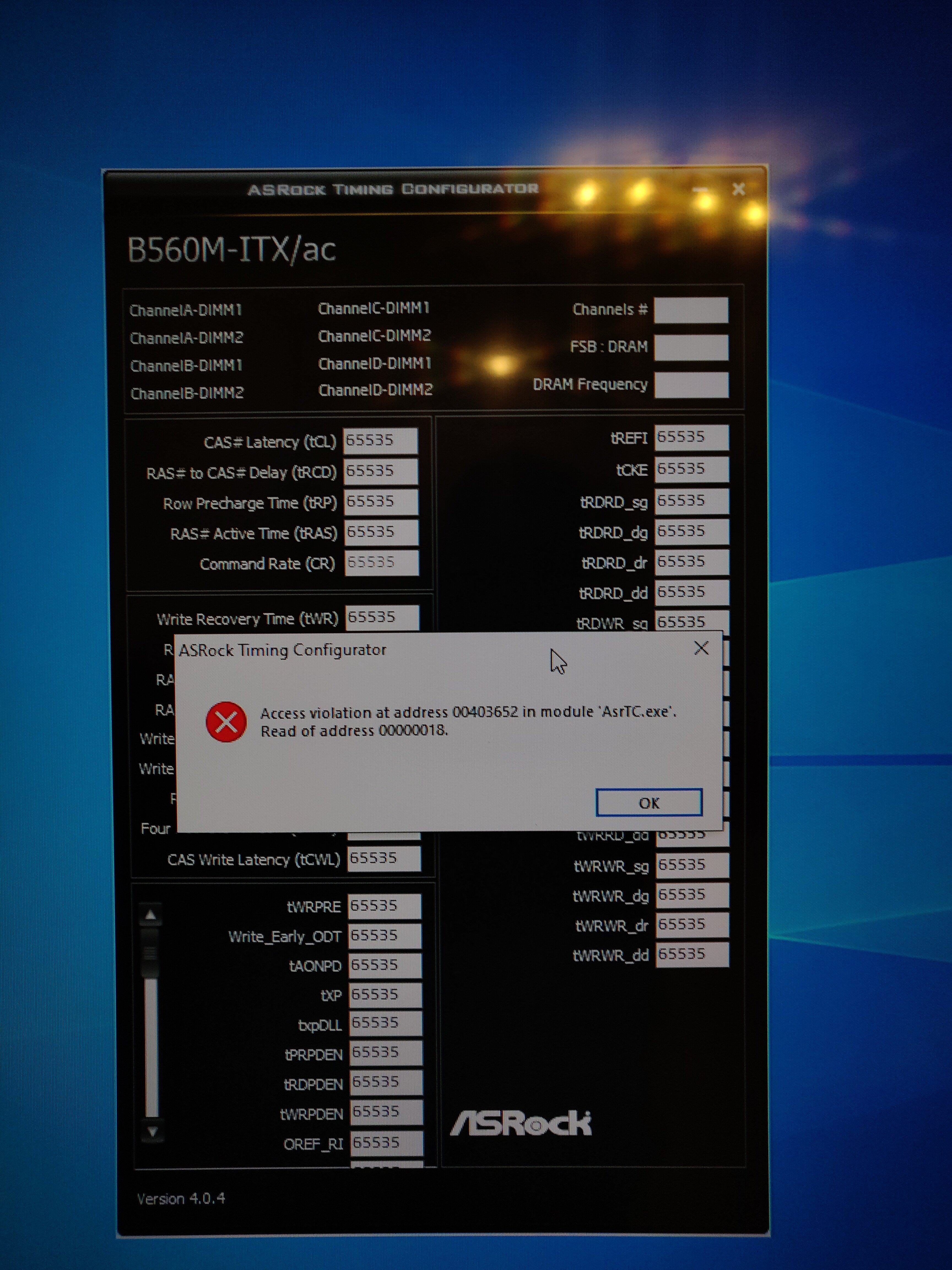Click the txpDLL value field
Viewport: 952px width, 1270px height.
coord(386,1023)
